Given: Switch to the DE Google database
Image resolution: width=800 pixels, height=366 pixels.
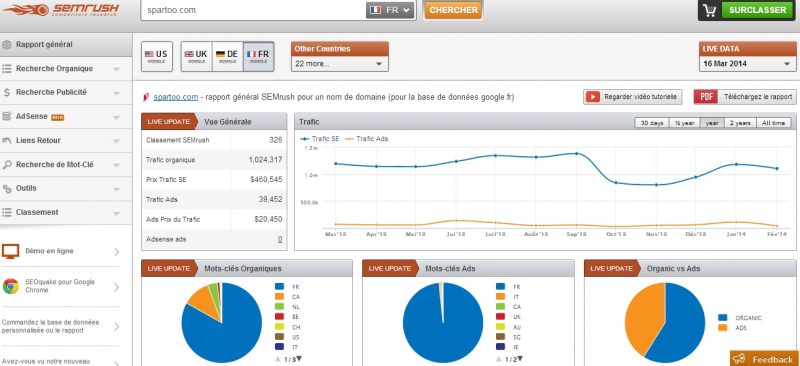Looking at the screenshot, I should [227, 56].
